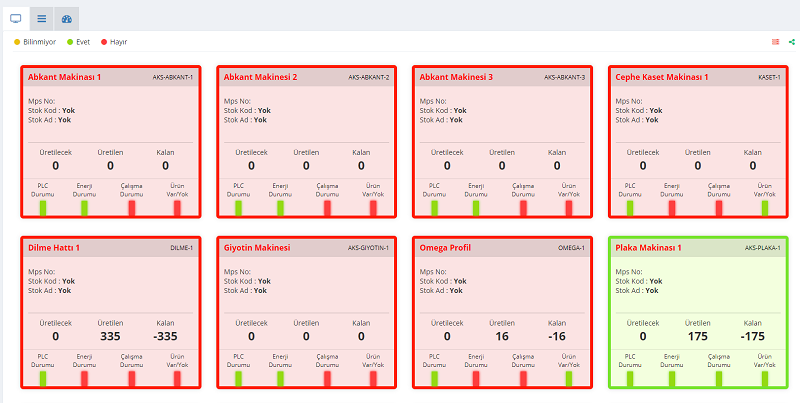Click the OMEGA-1 code label
Viewport: 800px width, 403px height.
(x=572, y=247)
